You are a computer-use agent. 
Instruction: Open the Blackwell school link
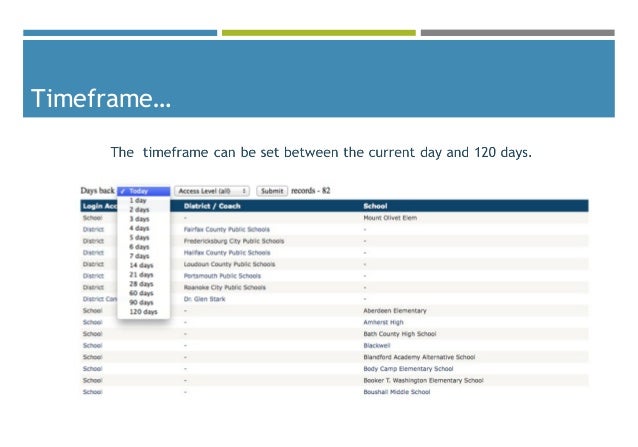(377, 345)
